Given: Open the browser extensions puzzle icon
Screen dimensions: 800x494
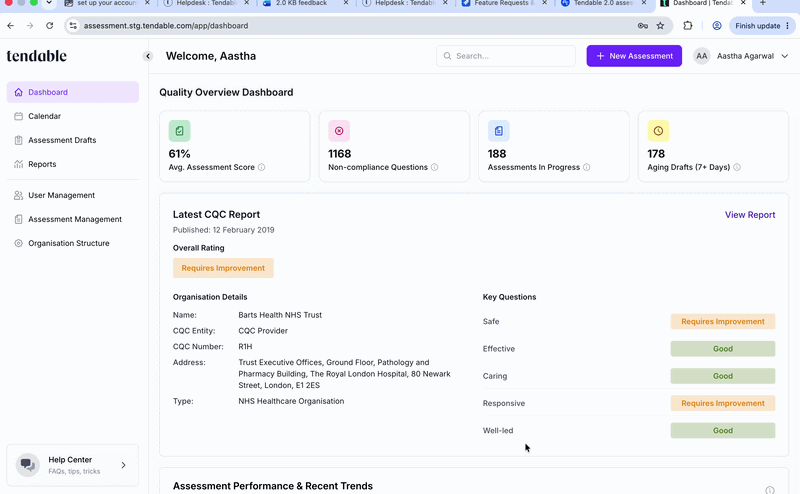Looking at the screenshot, I should point(688,26).
